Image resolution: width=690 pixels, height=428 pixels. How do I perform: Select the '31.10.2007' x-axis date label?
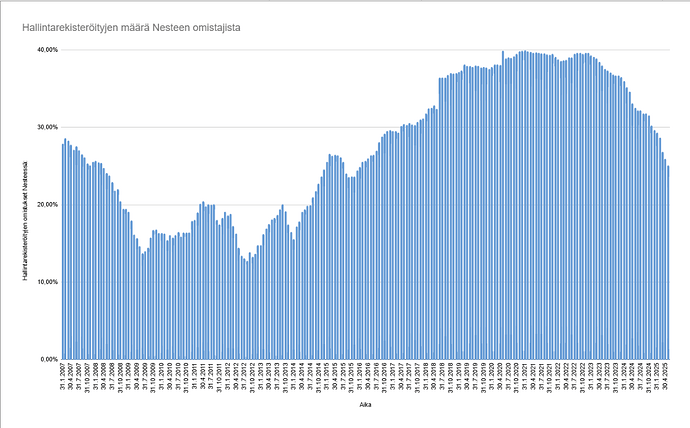pos(88,378)
